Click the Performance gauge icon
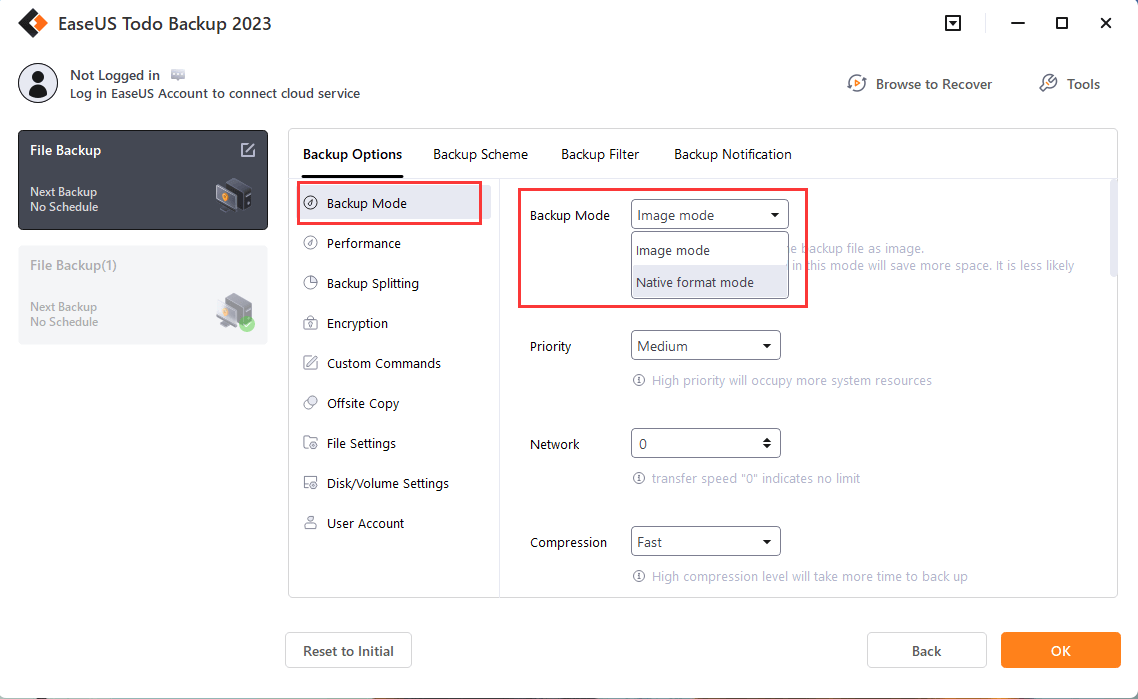1138x699 pixels. pyautogui.click(x=311, y=242)
